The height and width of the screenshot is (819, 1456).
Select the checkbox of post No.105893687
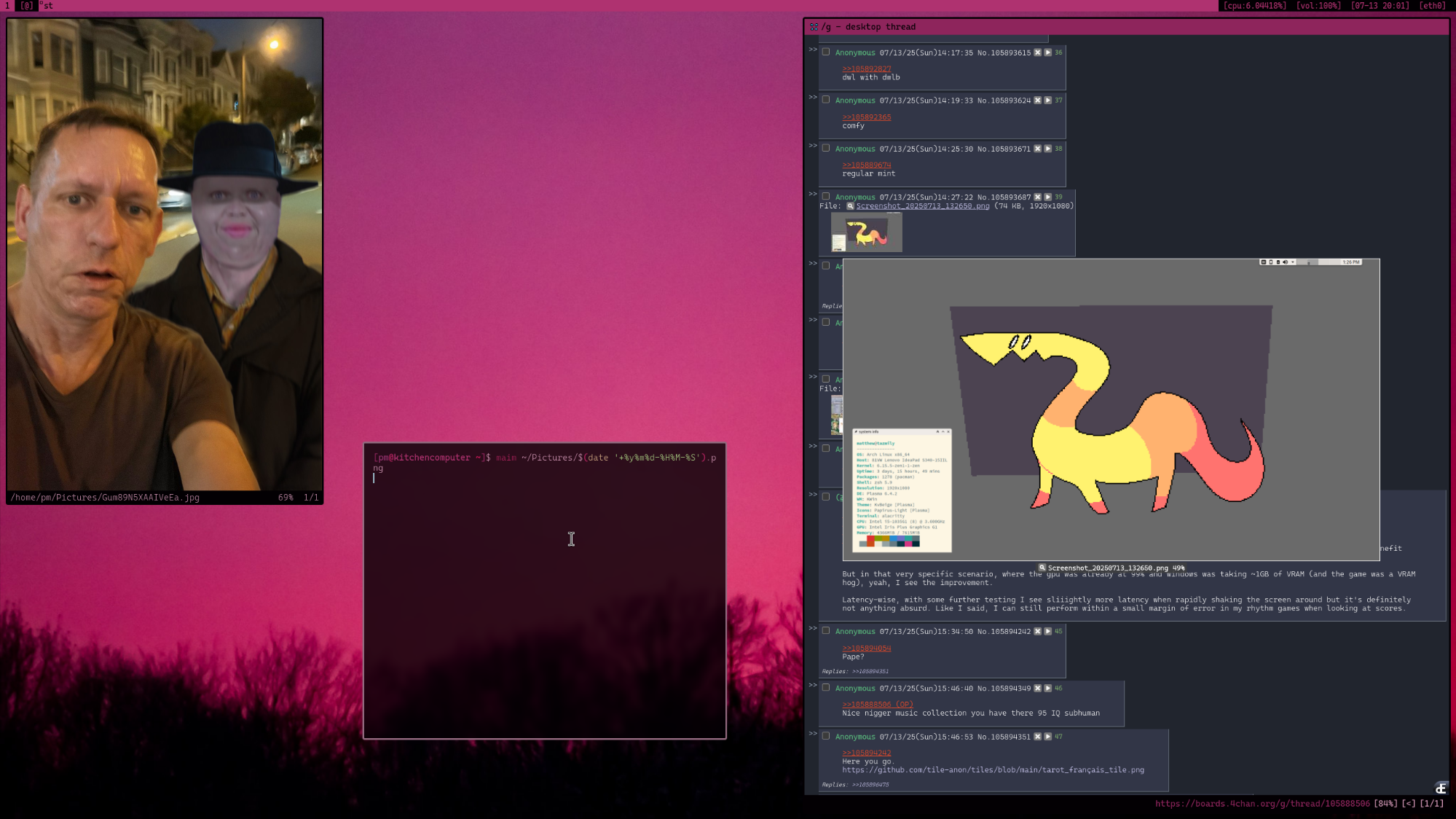coord(826,196)
